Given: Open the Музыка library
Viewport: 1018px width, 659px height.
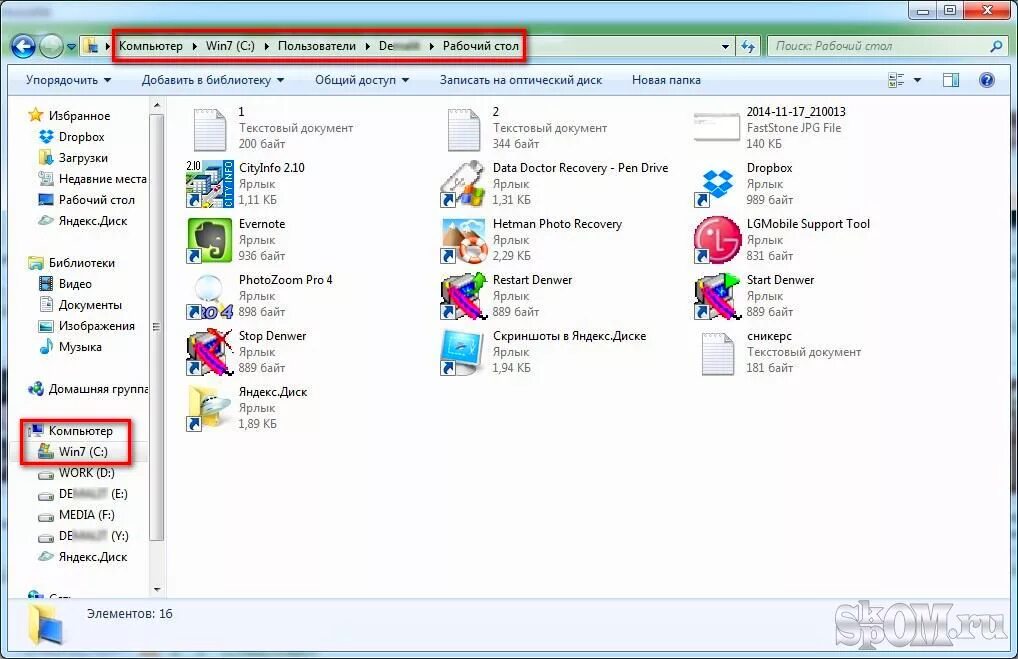Looking at the screenshot, I should pyautogui.click(x=80, y=347).
